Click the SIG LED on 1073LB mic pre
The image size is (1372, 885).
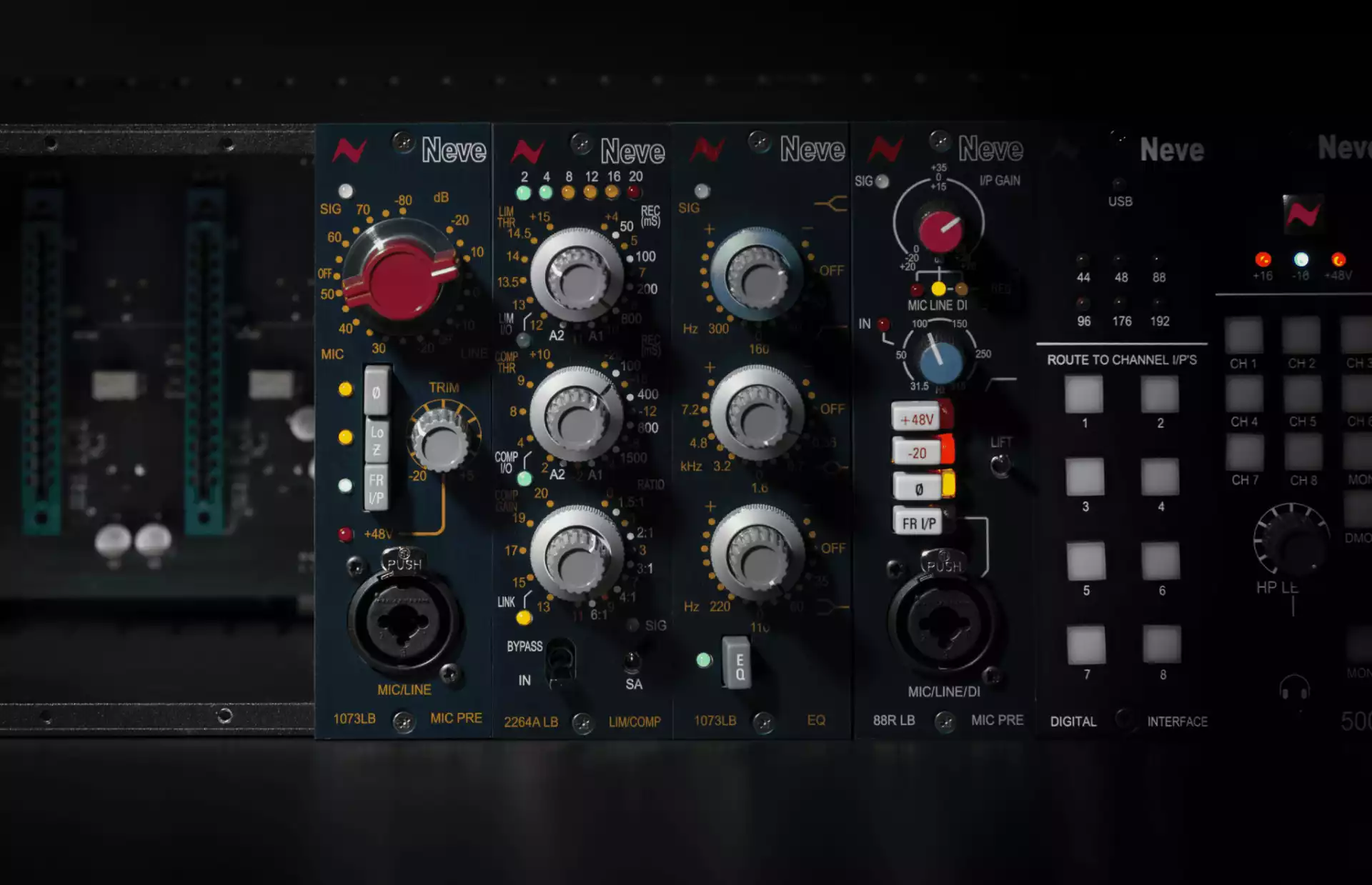pyautogui.click(x=346, y=191)
